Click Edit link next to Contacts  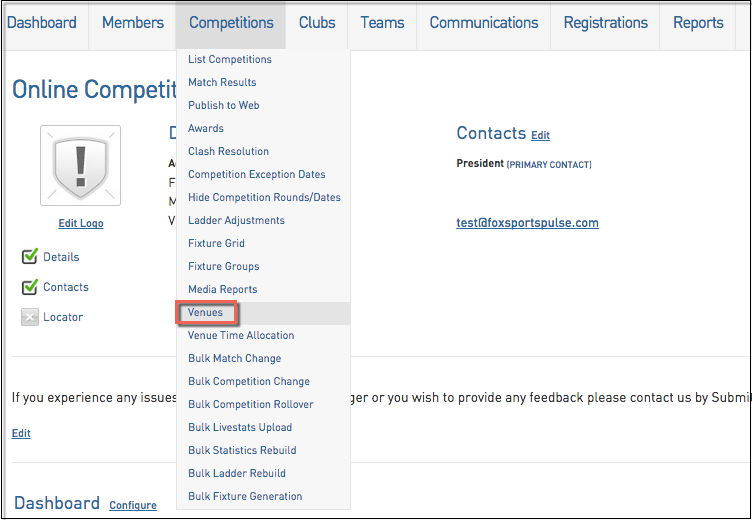(x=540, y=136)
